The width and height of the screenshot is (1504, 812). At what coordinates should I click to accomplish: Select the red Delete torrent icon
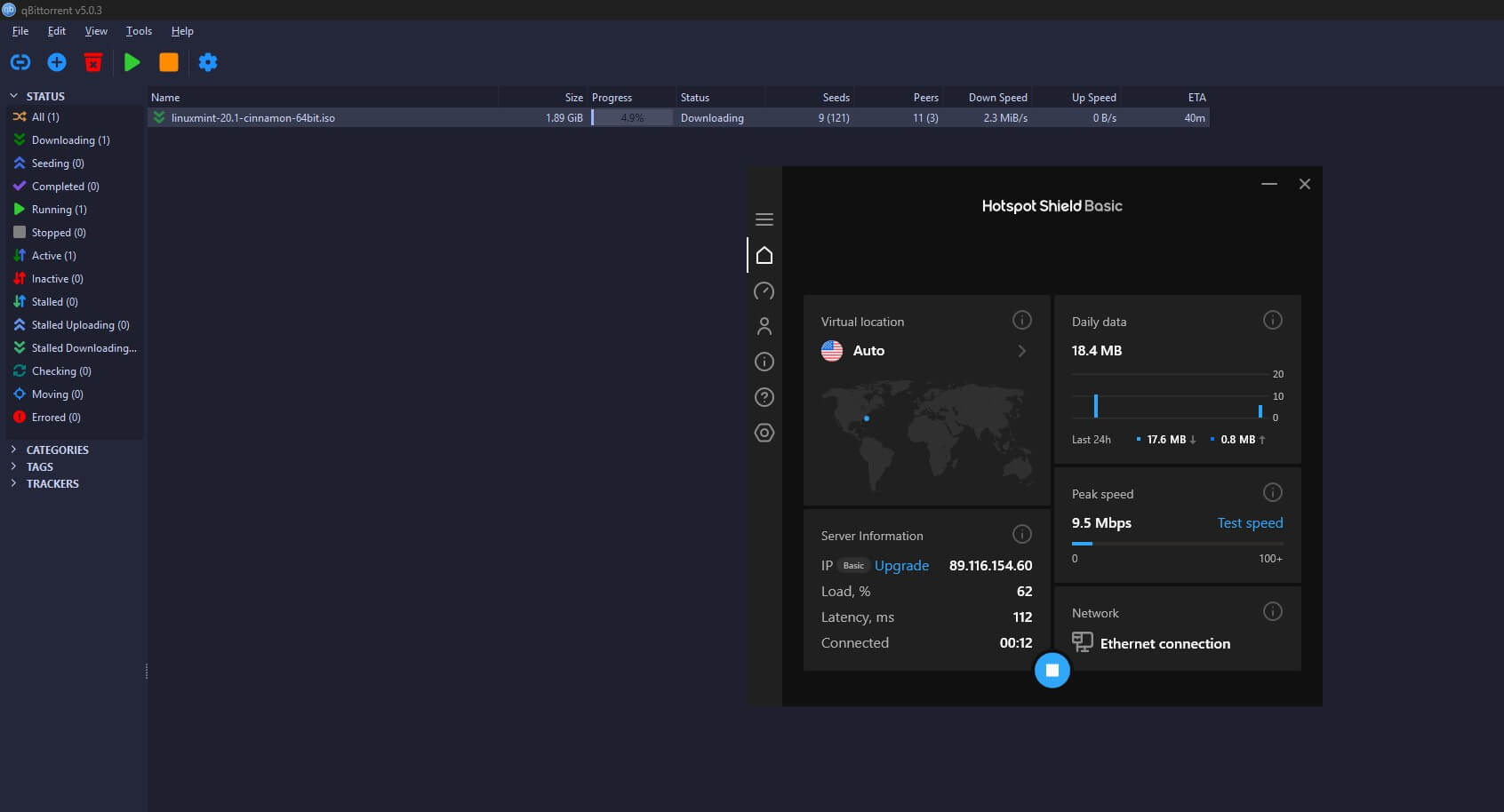(93, 62)
